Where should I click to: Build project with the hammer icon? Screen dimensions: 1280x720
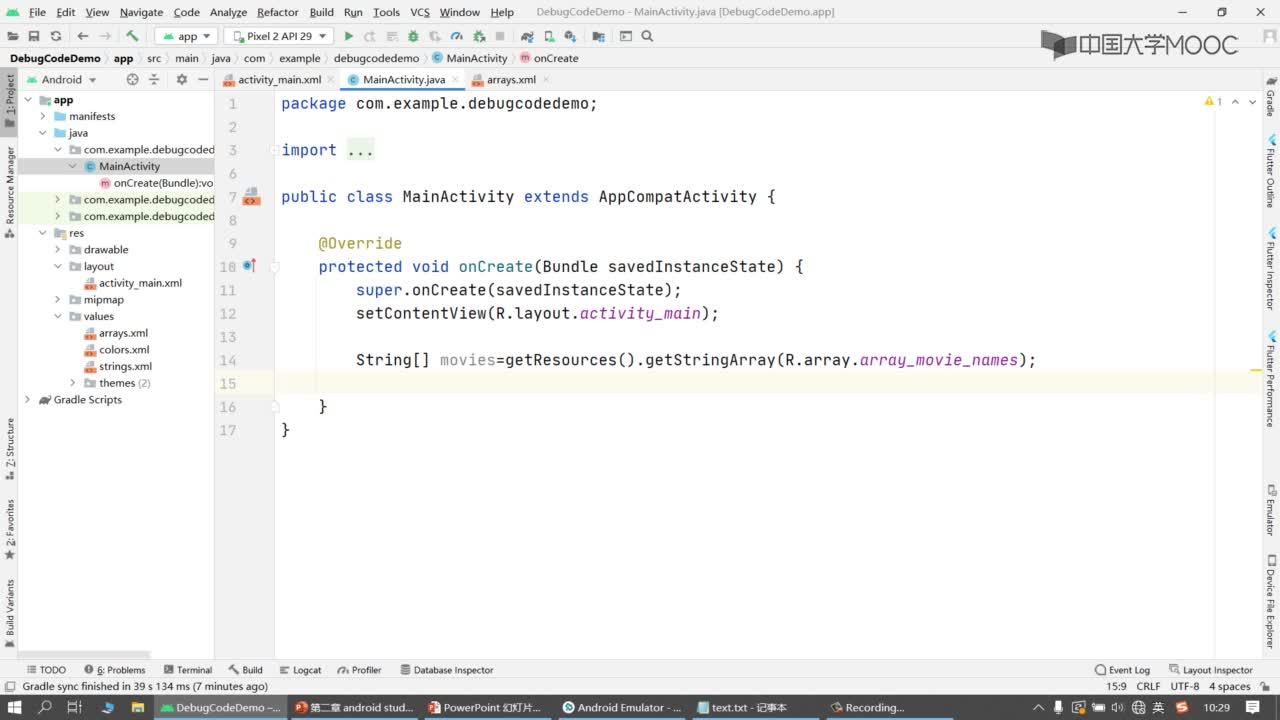coord(132,36)
